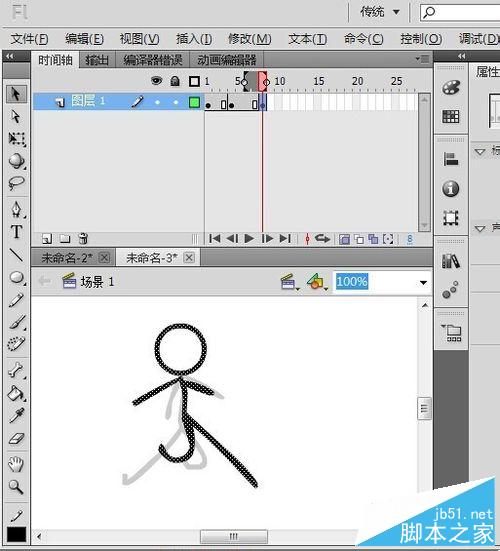Open the Align panel icon
Screen dimensions: 500x551
pos(451,159)
